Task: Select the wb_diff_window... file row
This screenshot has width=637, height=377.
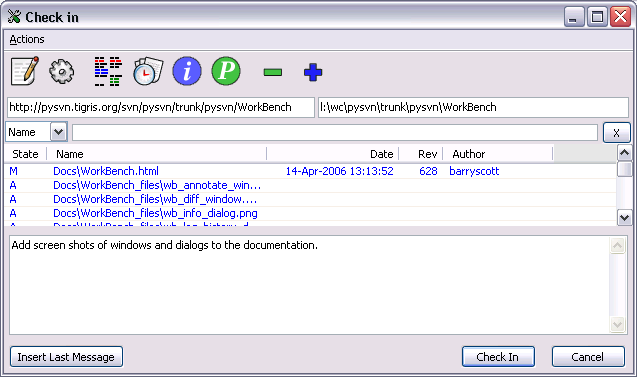Action: tap(310, 199)
